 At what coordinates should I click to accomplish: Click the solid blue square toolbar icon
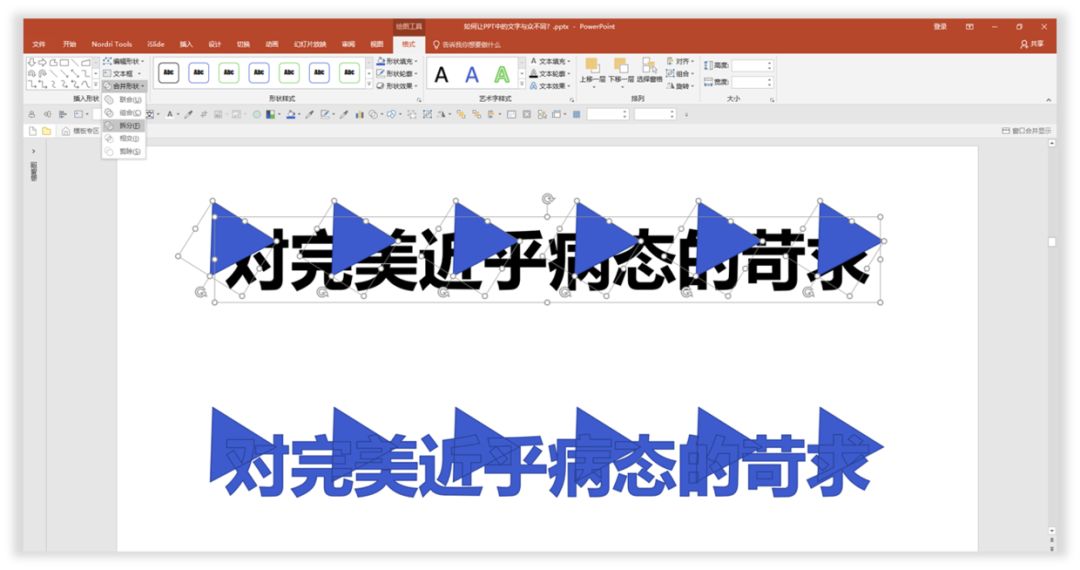coord(577,114)
